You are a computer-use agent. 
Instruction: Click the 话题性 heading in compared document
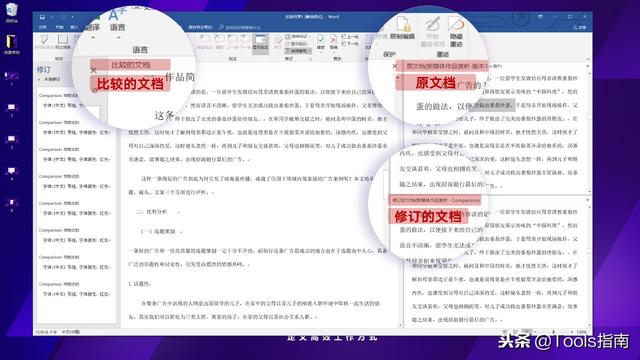[139, 284]
